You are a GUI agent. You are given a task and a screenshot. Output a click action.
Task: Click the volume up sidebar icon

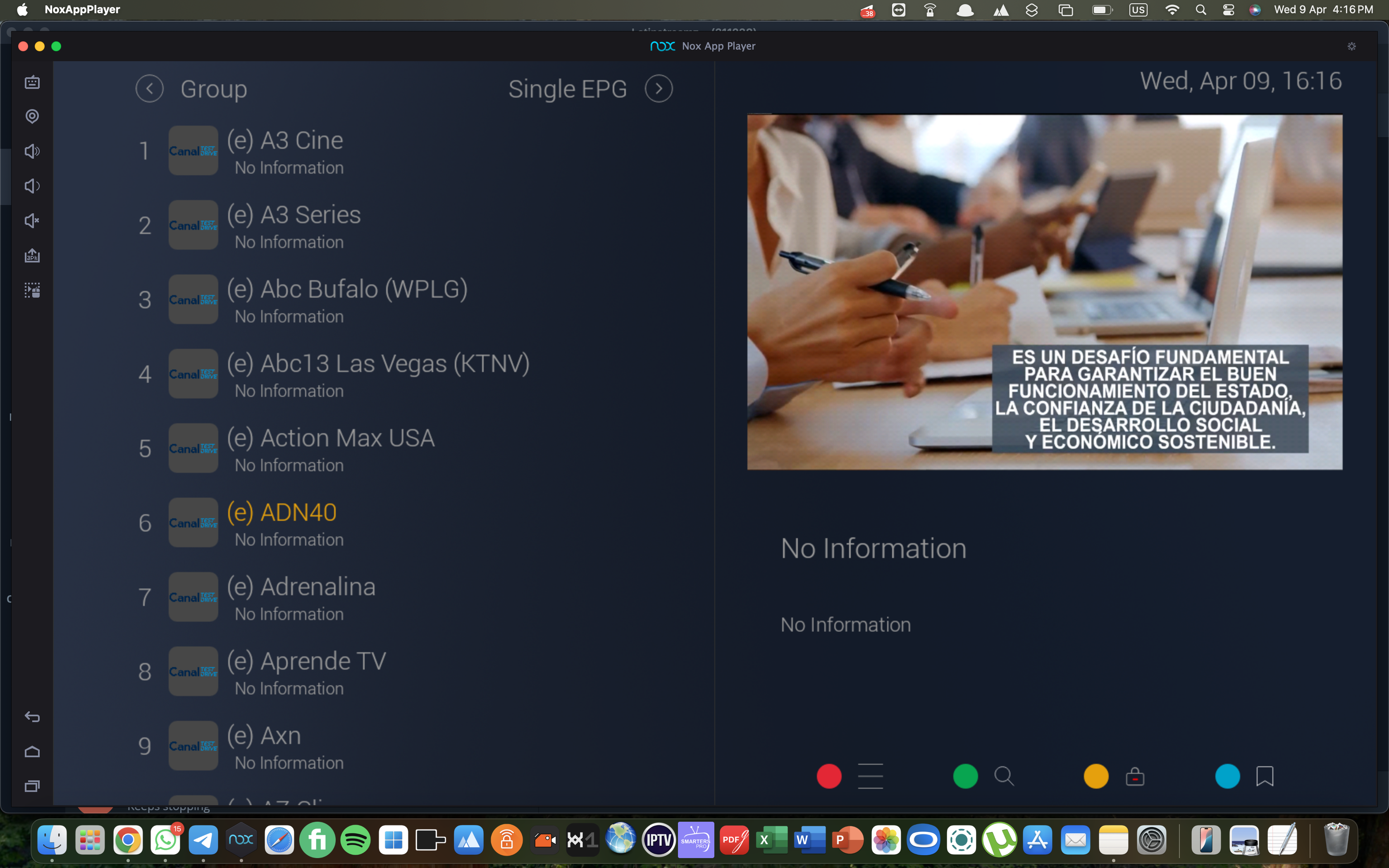pyautogui.click(x=32, y=151)
